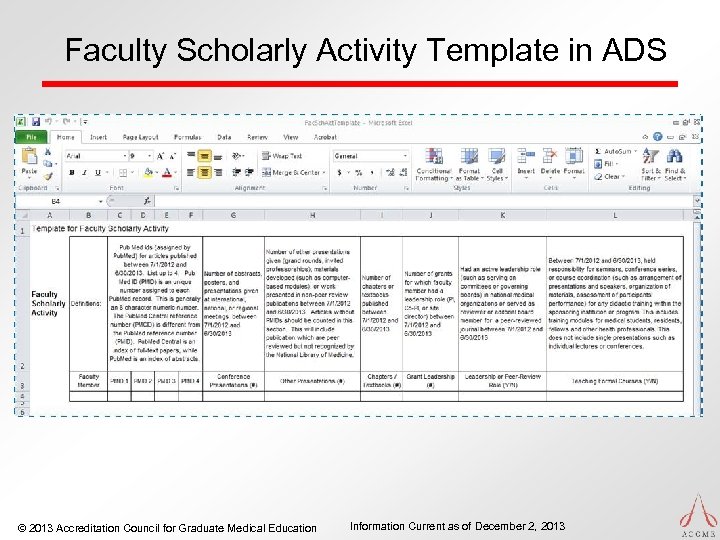This screenshot has height=540, width=720.
Task: Click Decrease Decimal icon
Action: click(403, 173)
